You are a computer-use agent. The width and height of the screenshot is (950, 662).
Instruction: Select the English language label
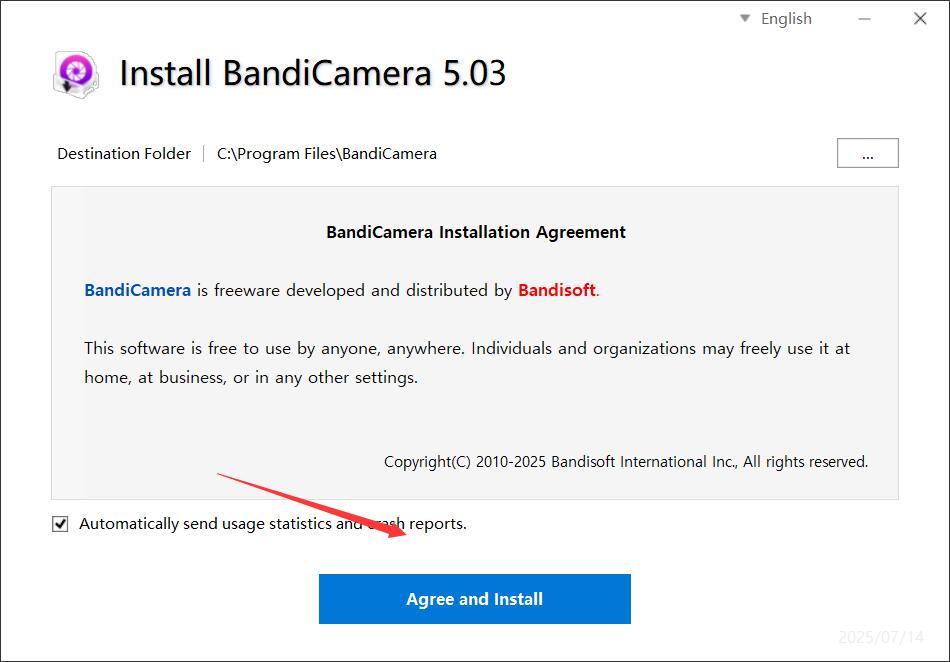tap(786, 19)
